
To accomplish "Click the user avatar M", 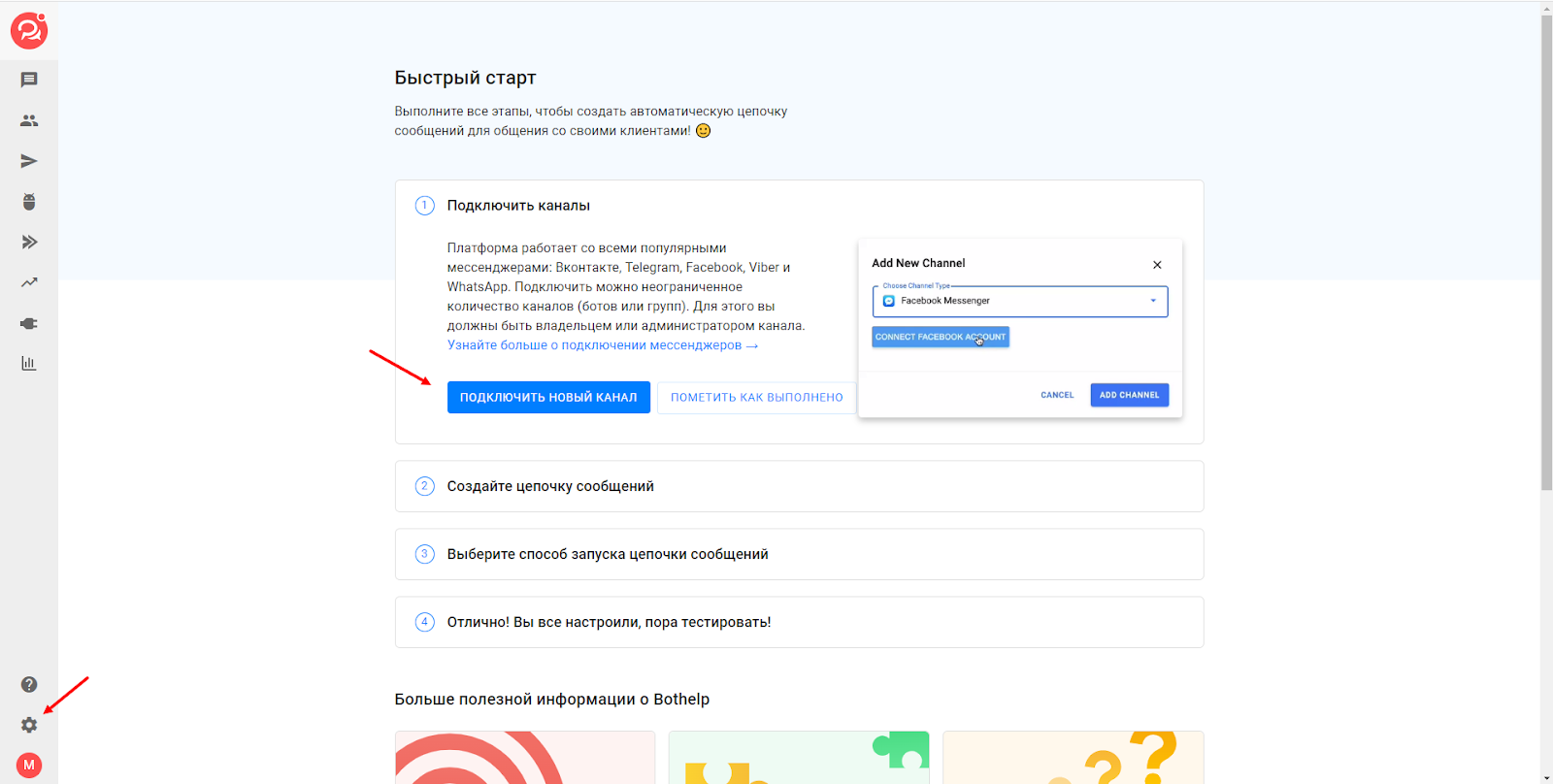I will pyautogui.click(x=29, y=765).
